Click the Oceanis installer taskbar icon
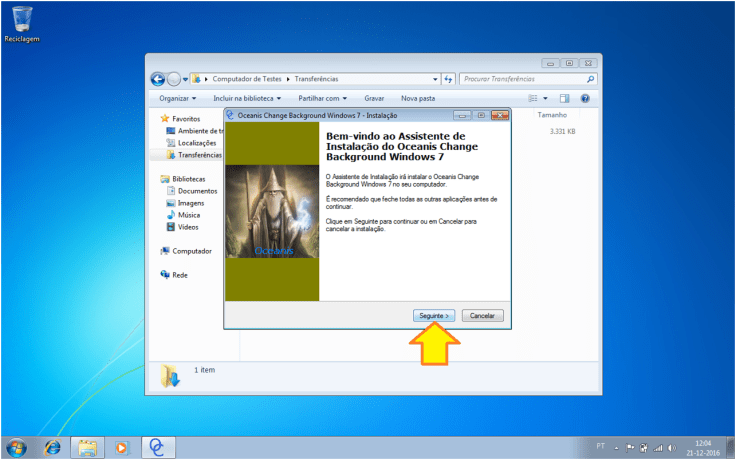 point(157,446)
